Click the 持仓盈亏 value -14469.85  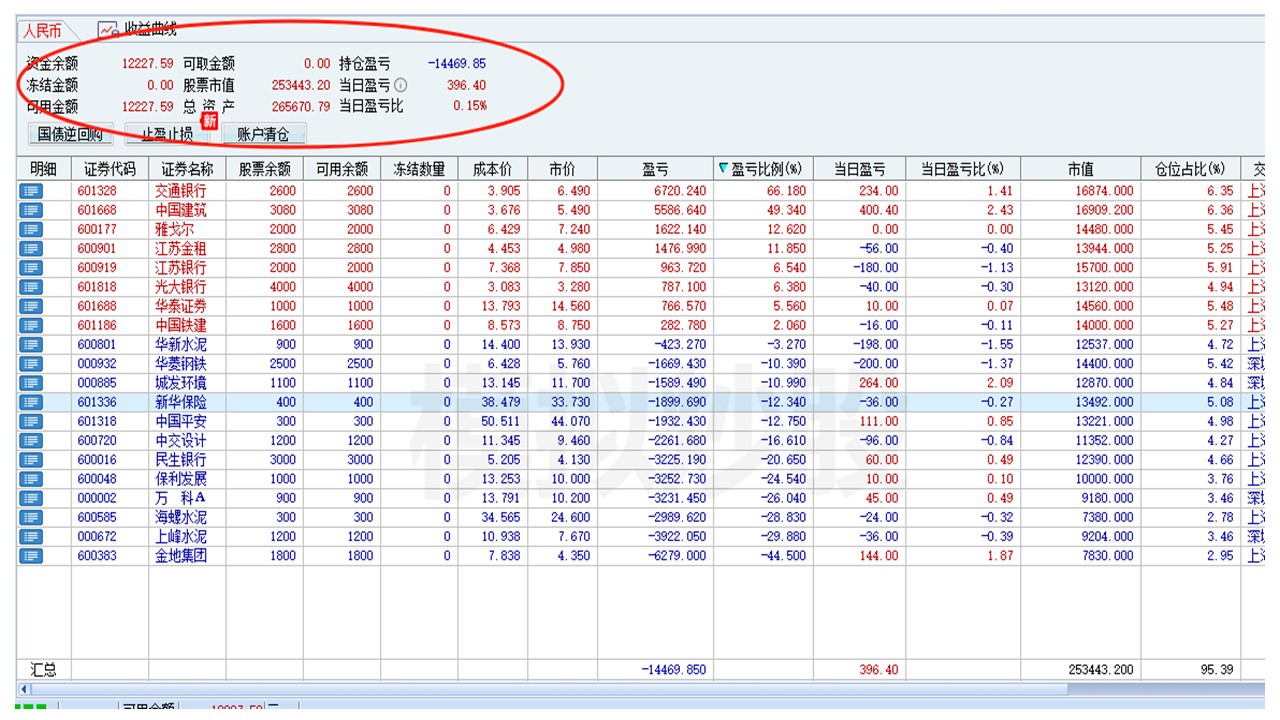[457, 63]
